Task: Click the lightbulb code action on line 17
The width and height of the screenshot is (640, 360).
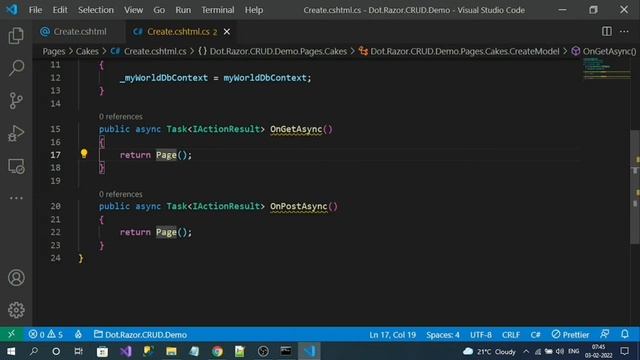Action: pyautogui.click(x=84, y=154)
